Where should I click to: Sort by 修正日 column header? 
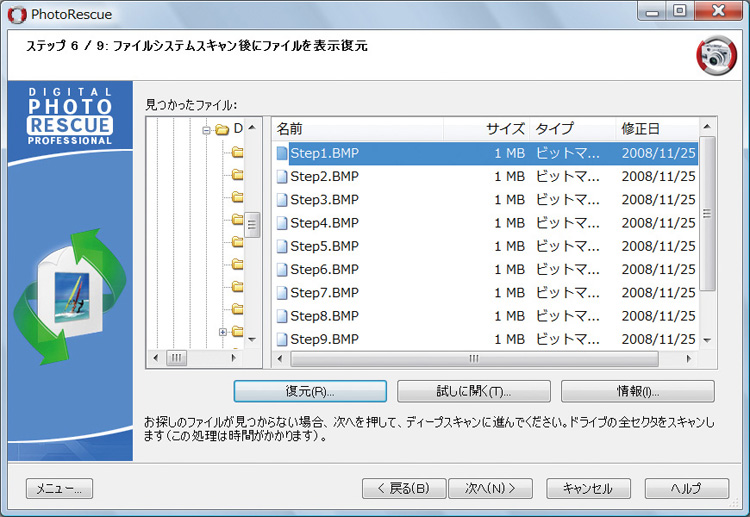point(657,129)
